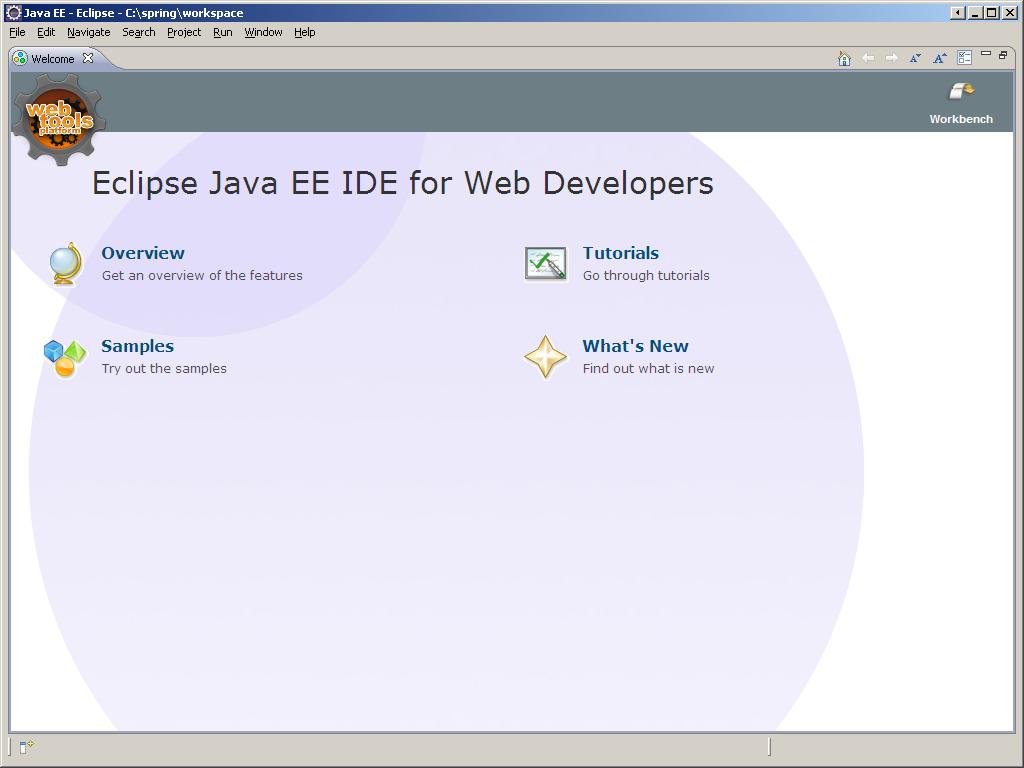This screenshot has width=1024, height=768.
Task: Close the Eclipse window
Action: click(x=1010, y=12)
